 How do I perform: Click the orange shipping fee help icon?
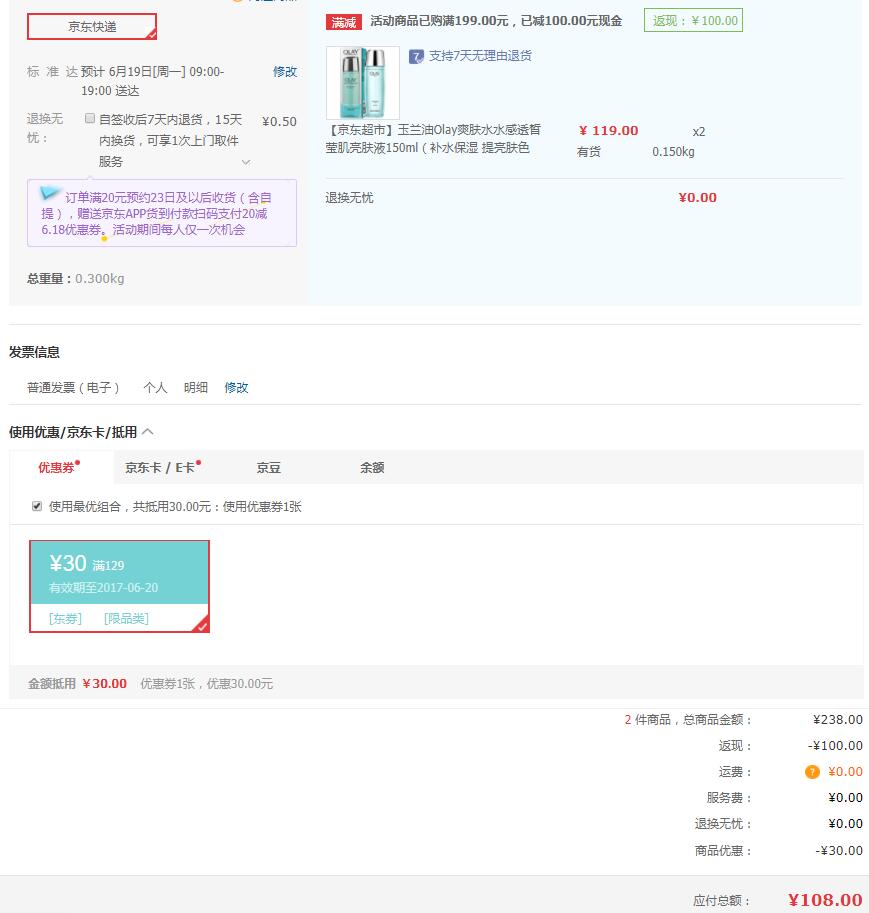click(812, 772)
